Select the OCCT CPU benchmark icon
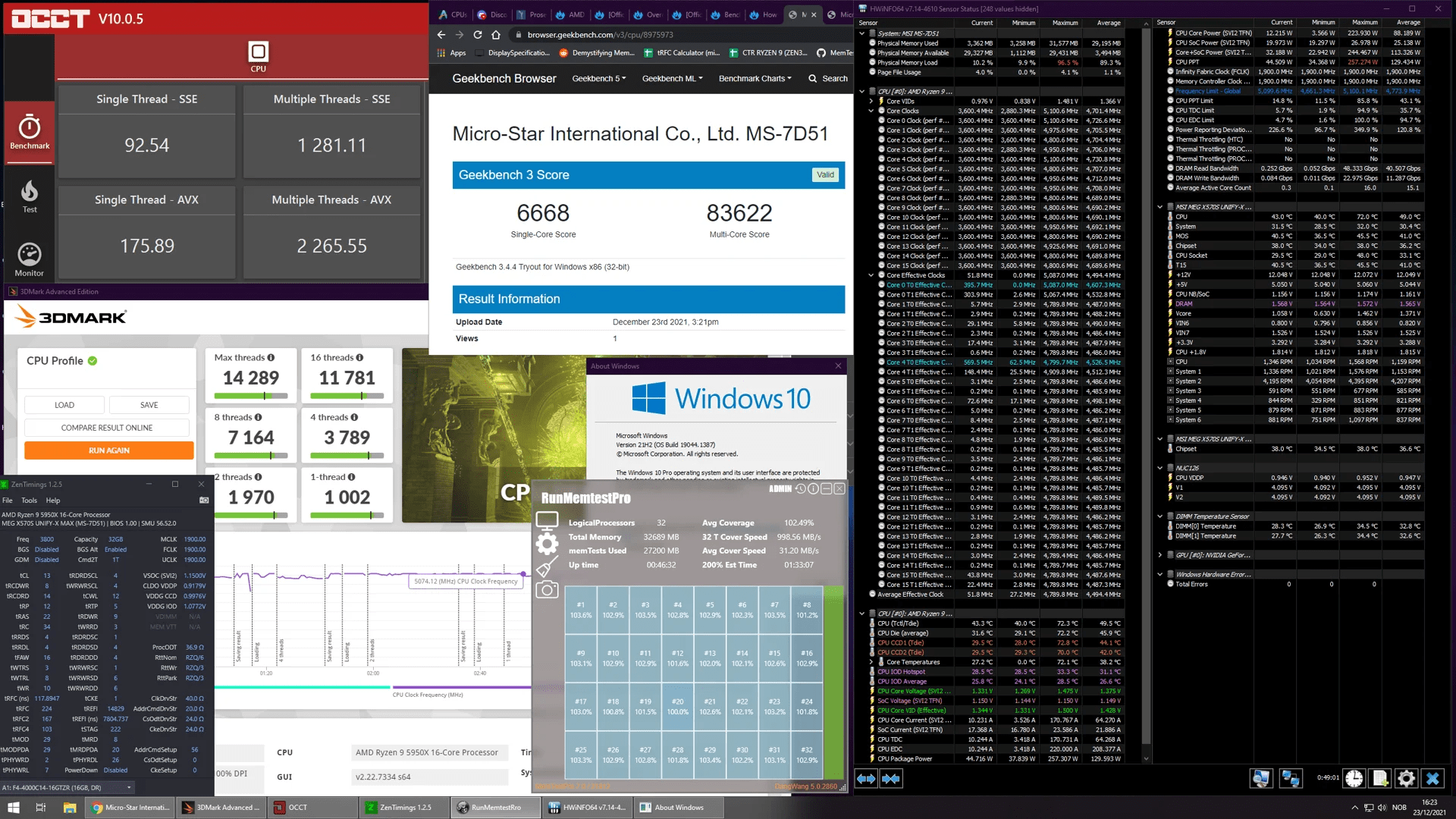This screenshot has height=819, width=1456. (x=259, y=58)
